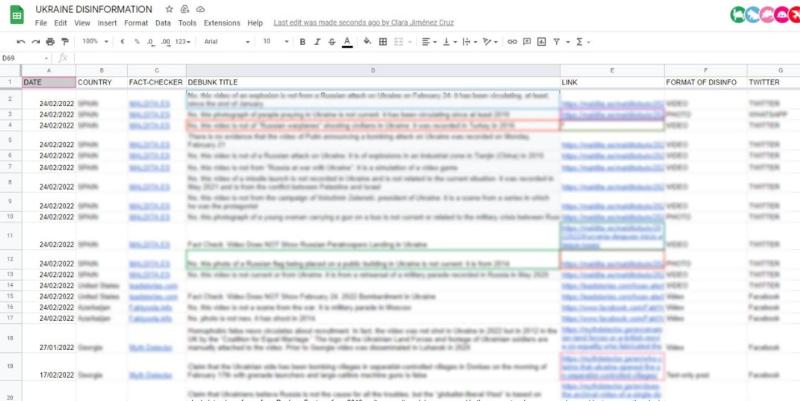The height and width of the screenshot is (401, 800).
Task: Click the Insert link icon
Action: point(512,41)
